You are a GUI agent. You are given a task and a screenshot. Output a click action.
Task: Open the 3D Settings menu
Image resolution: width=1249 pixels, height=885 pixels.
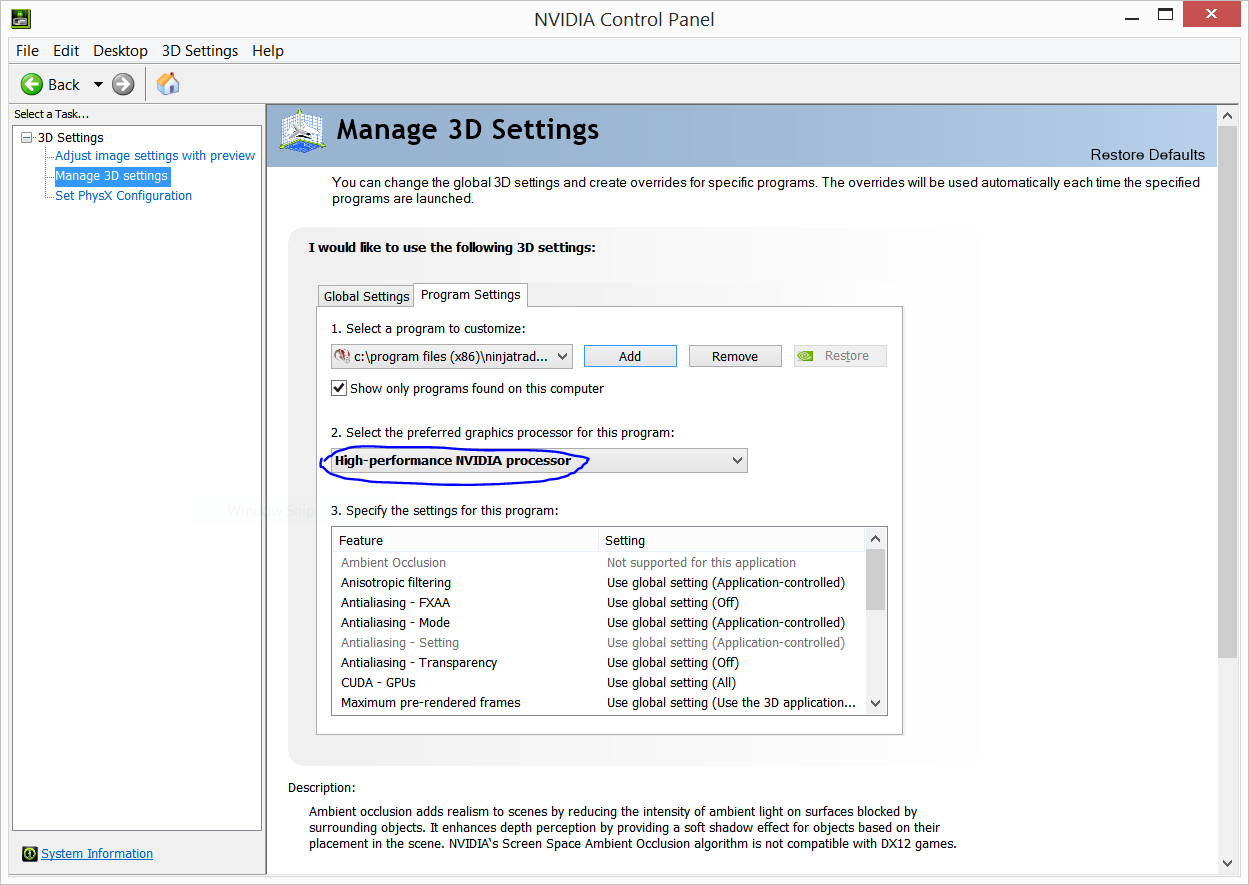point(200,51)
